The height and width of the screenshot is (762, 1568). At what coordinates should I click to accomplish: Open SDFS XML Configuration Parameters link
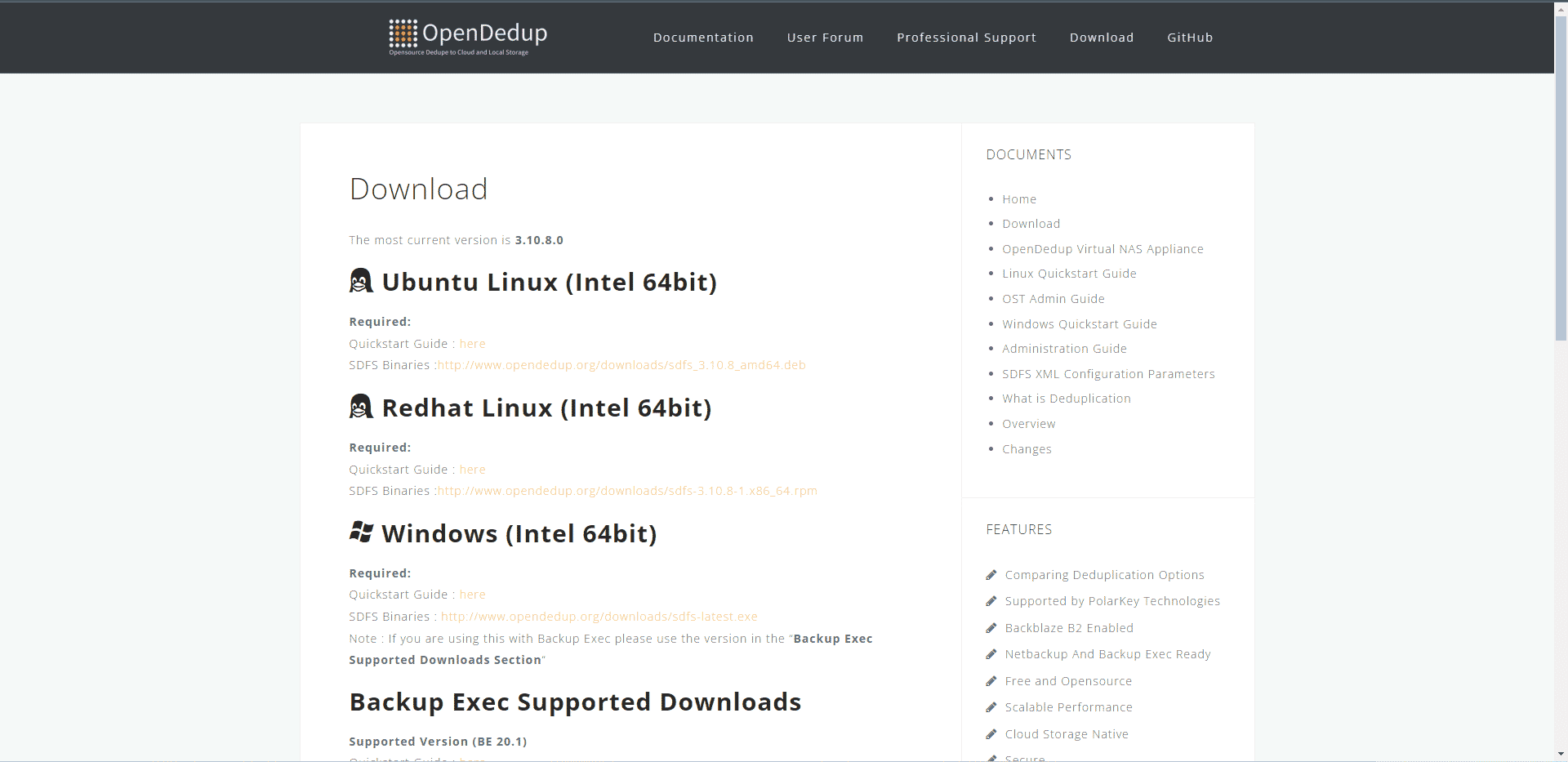pos(1108,374)
